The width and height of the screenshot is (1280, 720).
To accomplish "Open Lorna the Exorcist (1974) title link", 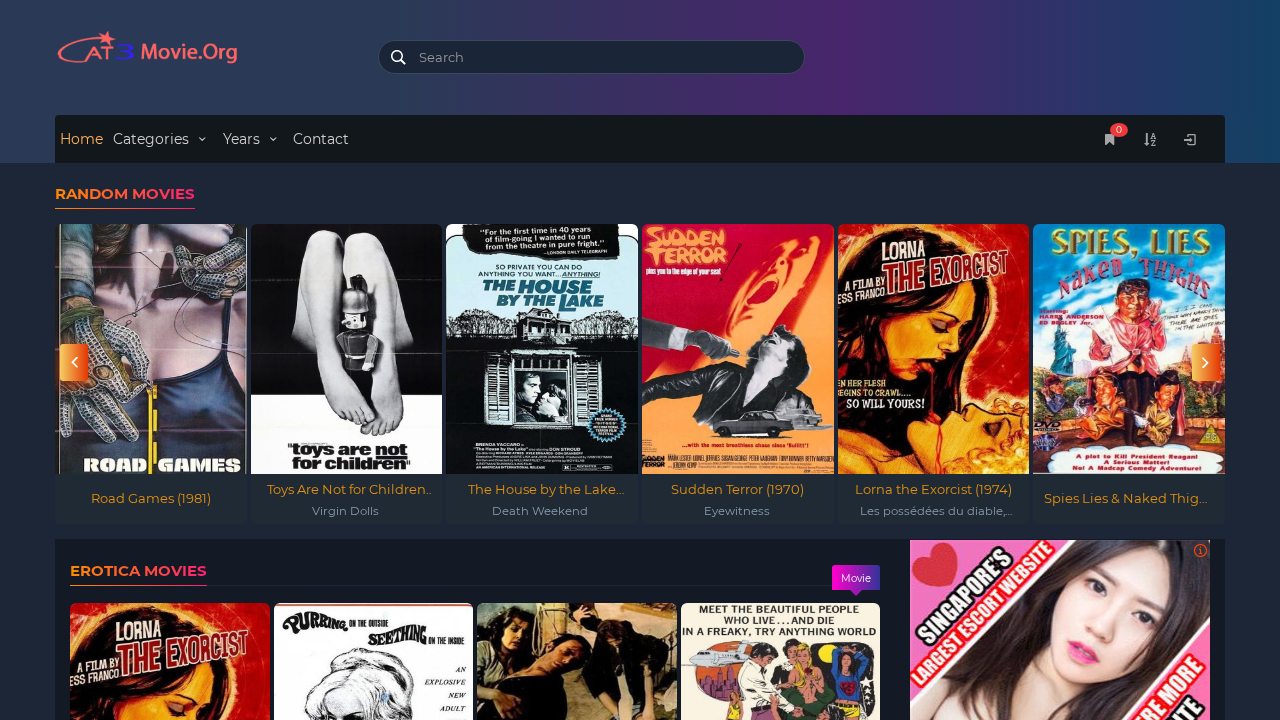I will [x=933, y=489].
